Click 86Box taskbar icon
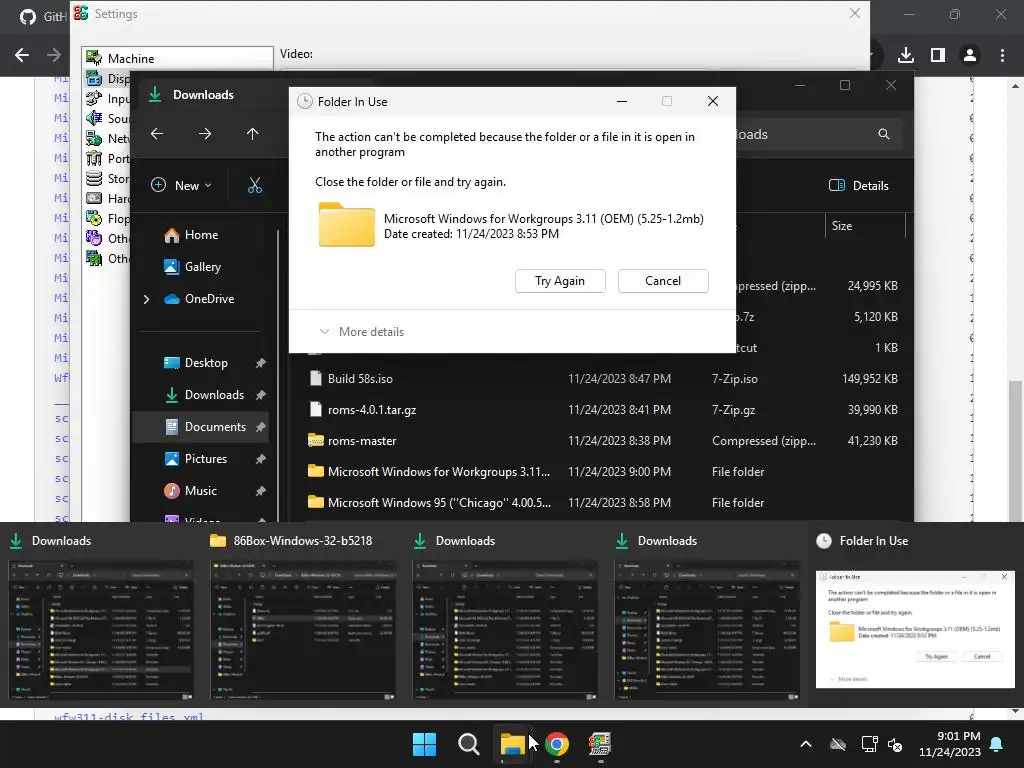This screenshot has height=768, width=1024. click(x=600, y=744)
